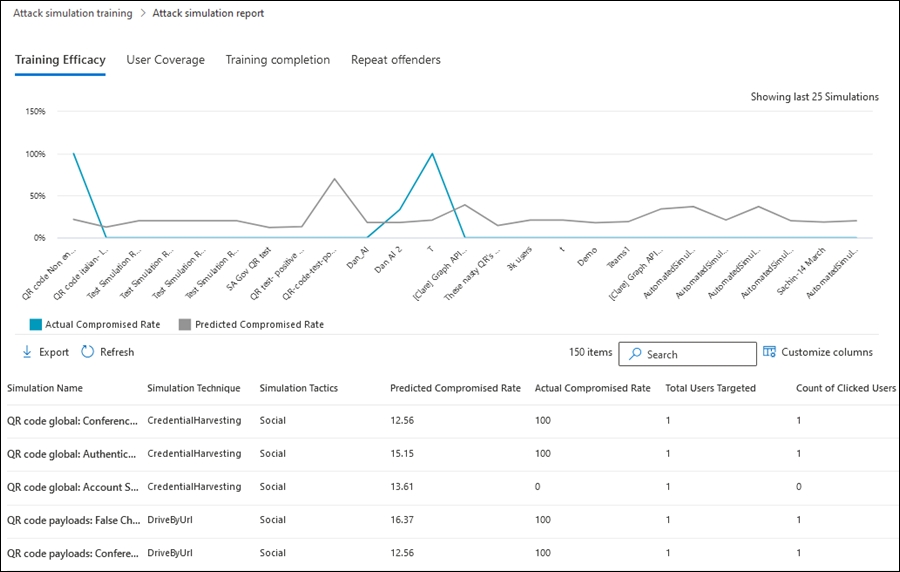900x572 pixels.
Task: Sort by Predicted Compromised Rate column
Action: pyautogui.click(x=455, y=388)
